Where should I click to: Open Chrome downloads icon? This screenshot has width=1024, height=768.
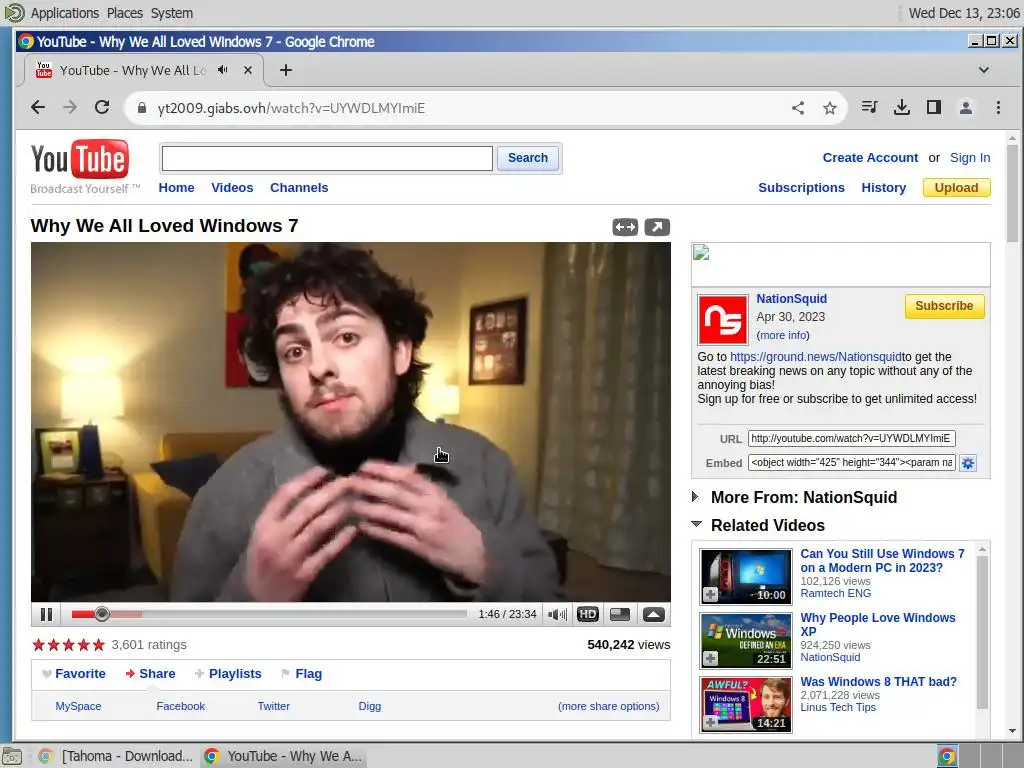pos(901,107)
